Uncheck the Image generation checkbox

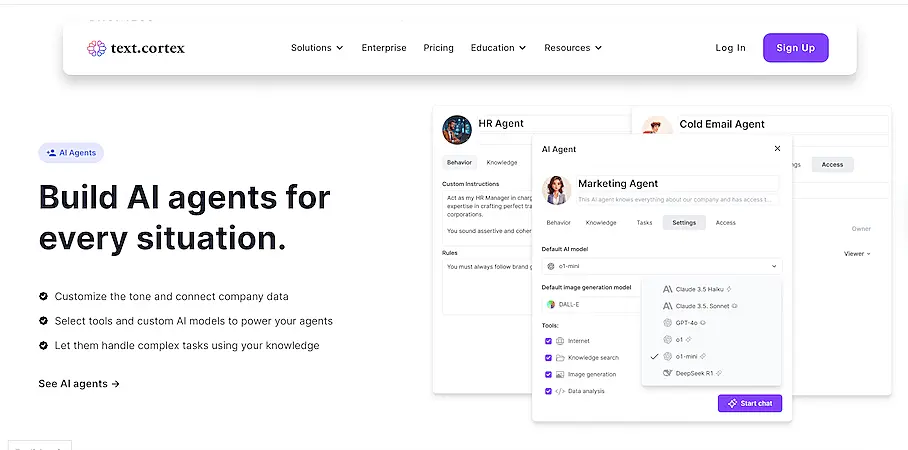pos(548,374)
